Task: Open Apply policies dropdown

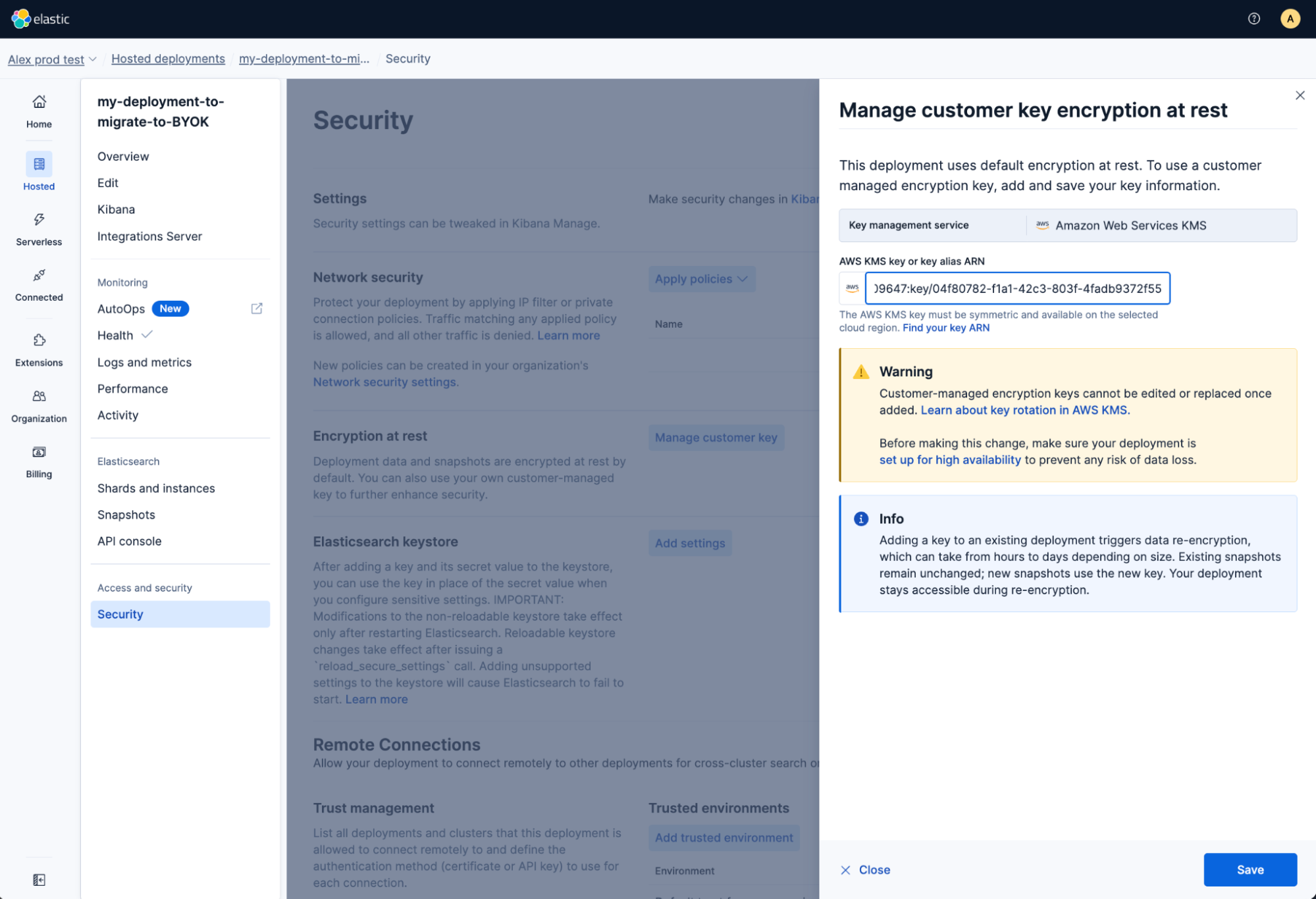Action: click(701, 279)
